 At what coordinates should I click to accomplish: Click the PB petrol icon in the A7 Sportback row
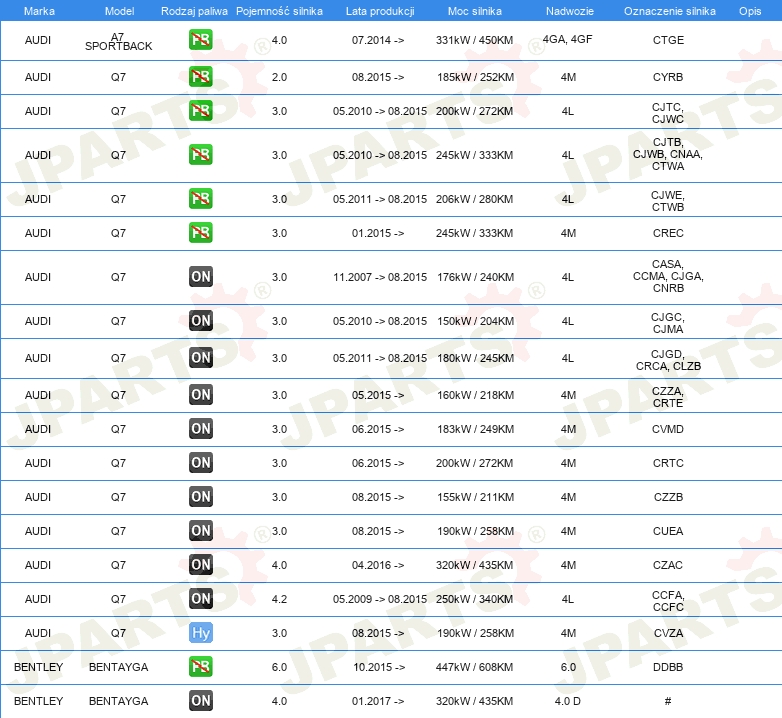click(201, 41)
